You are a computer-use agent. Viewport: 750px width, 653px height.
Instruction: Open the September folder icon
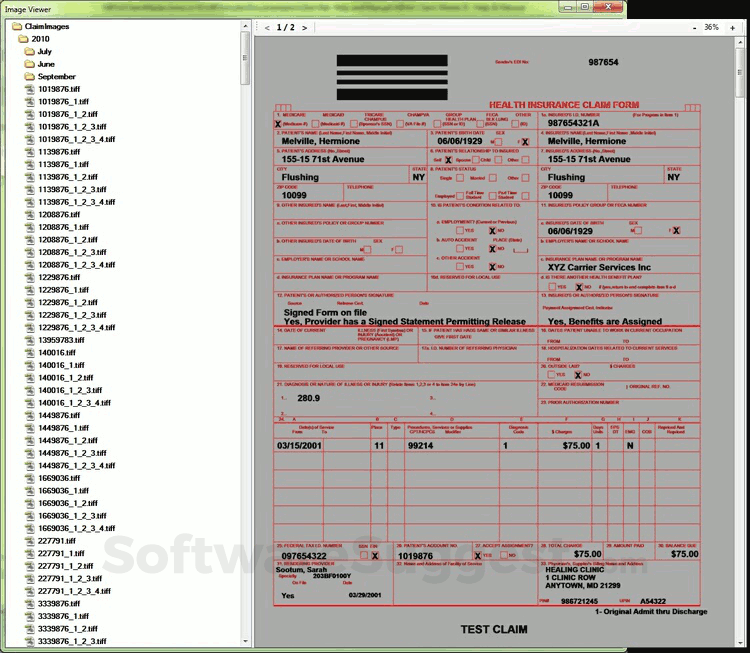[x=30, y=77]
